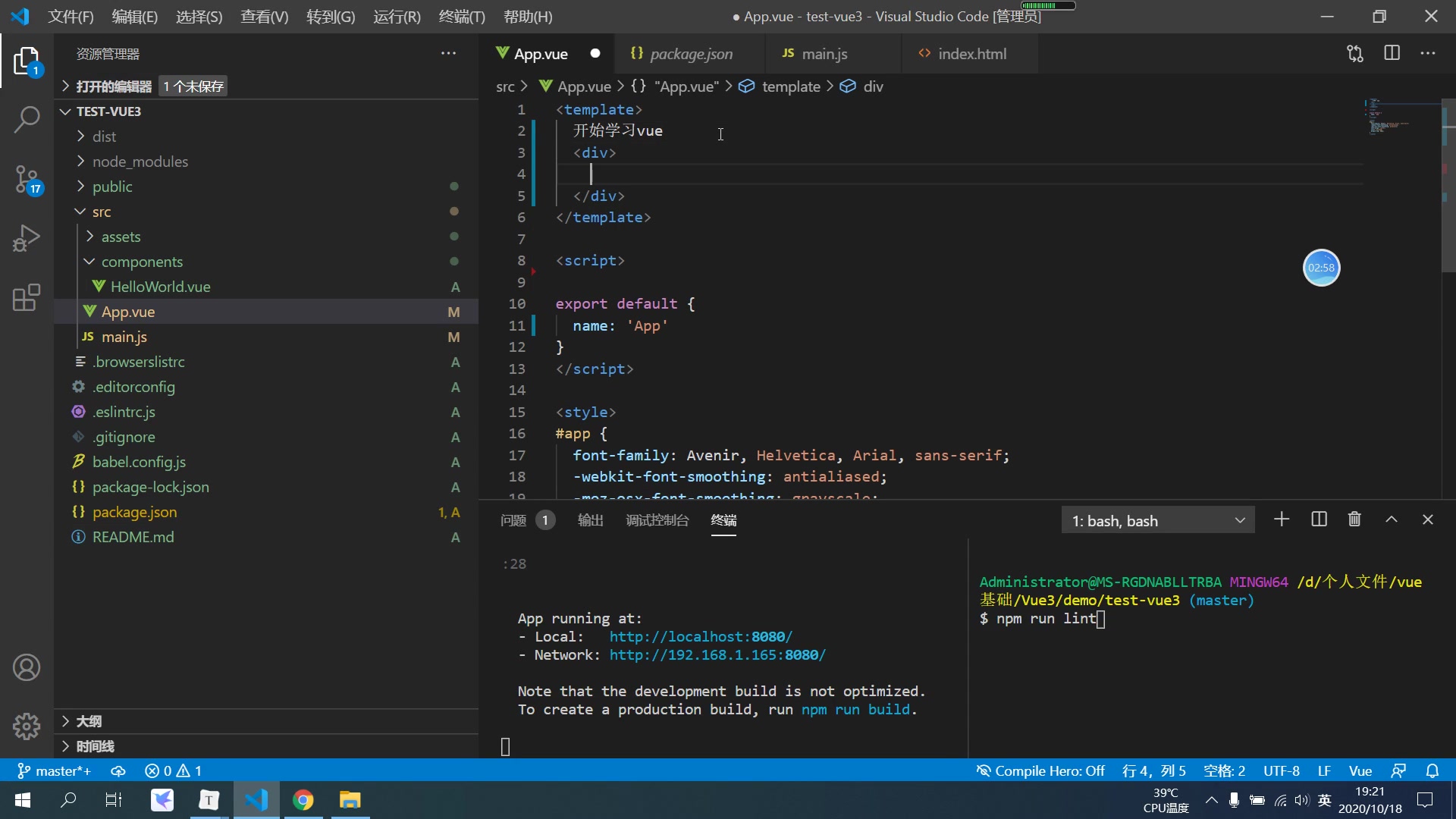Open the 帮助(H) menu

click(528, 17)
